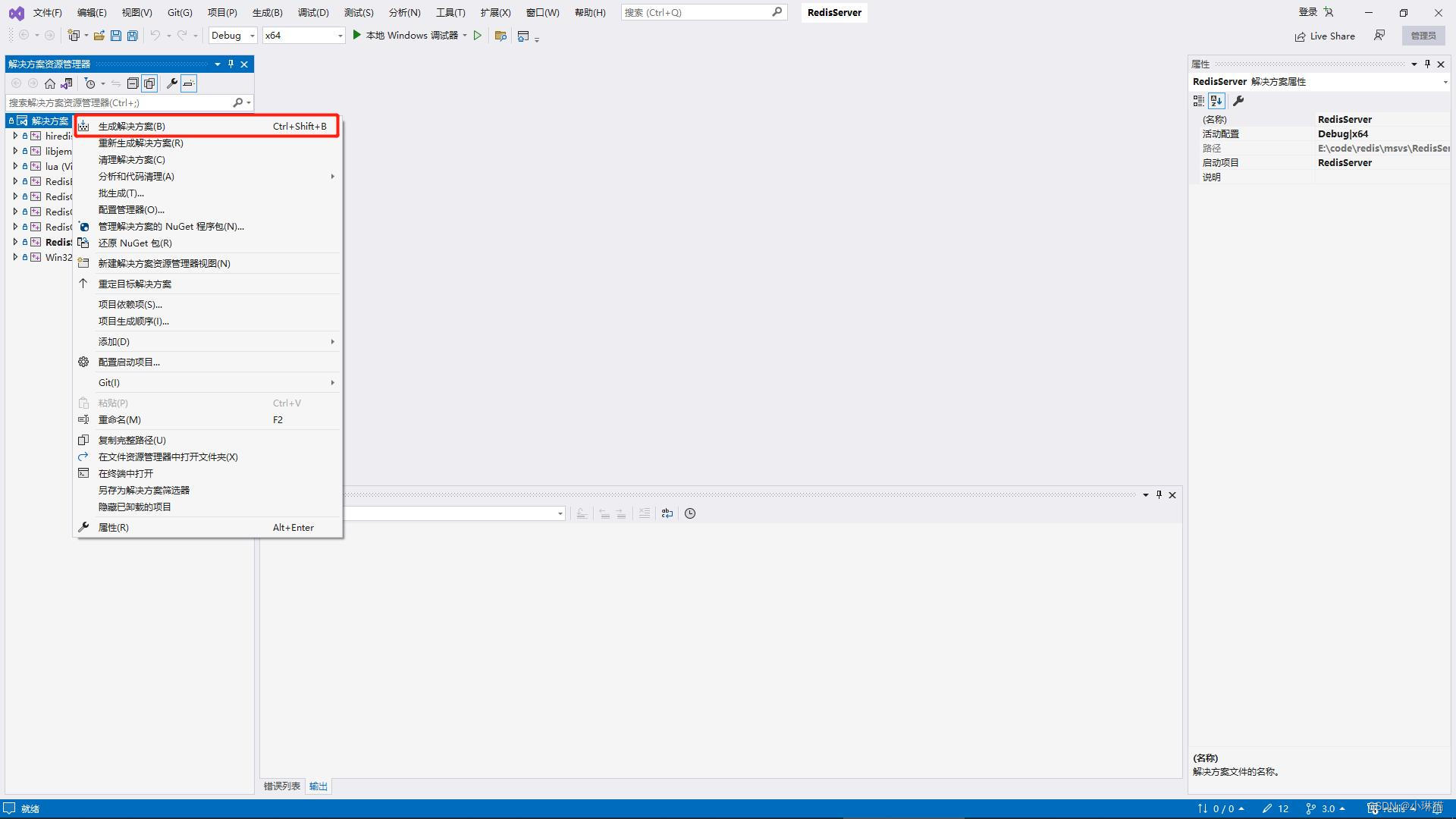This screenshot has height=819, width=1456.
Task: Click the Open File folder icon
Action: point(99,36)
